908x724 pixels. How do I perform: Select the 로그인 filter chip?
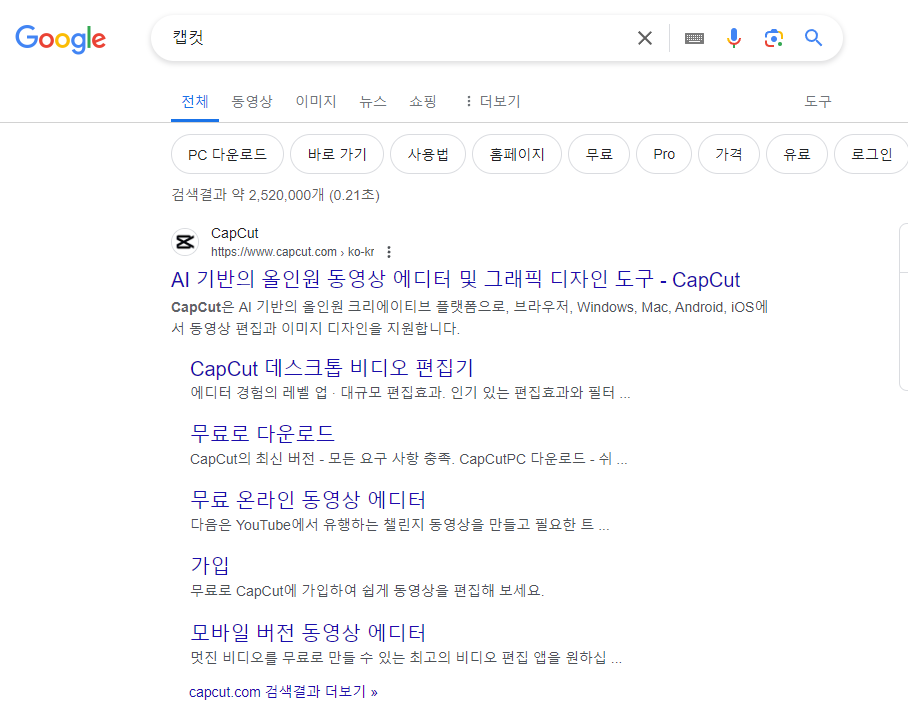pos(871,154)
